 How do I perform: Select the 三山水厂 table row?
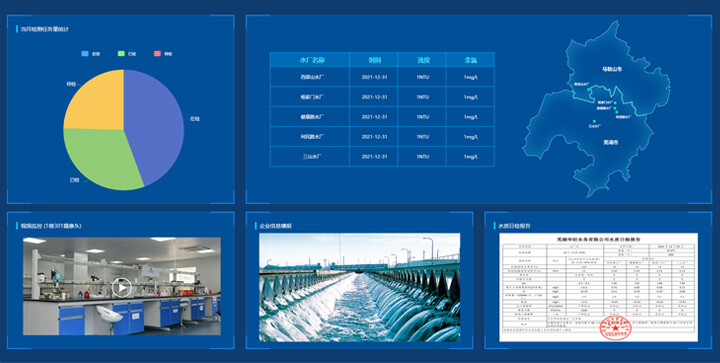coord(382,156)
